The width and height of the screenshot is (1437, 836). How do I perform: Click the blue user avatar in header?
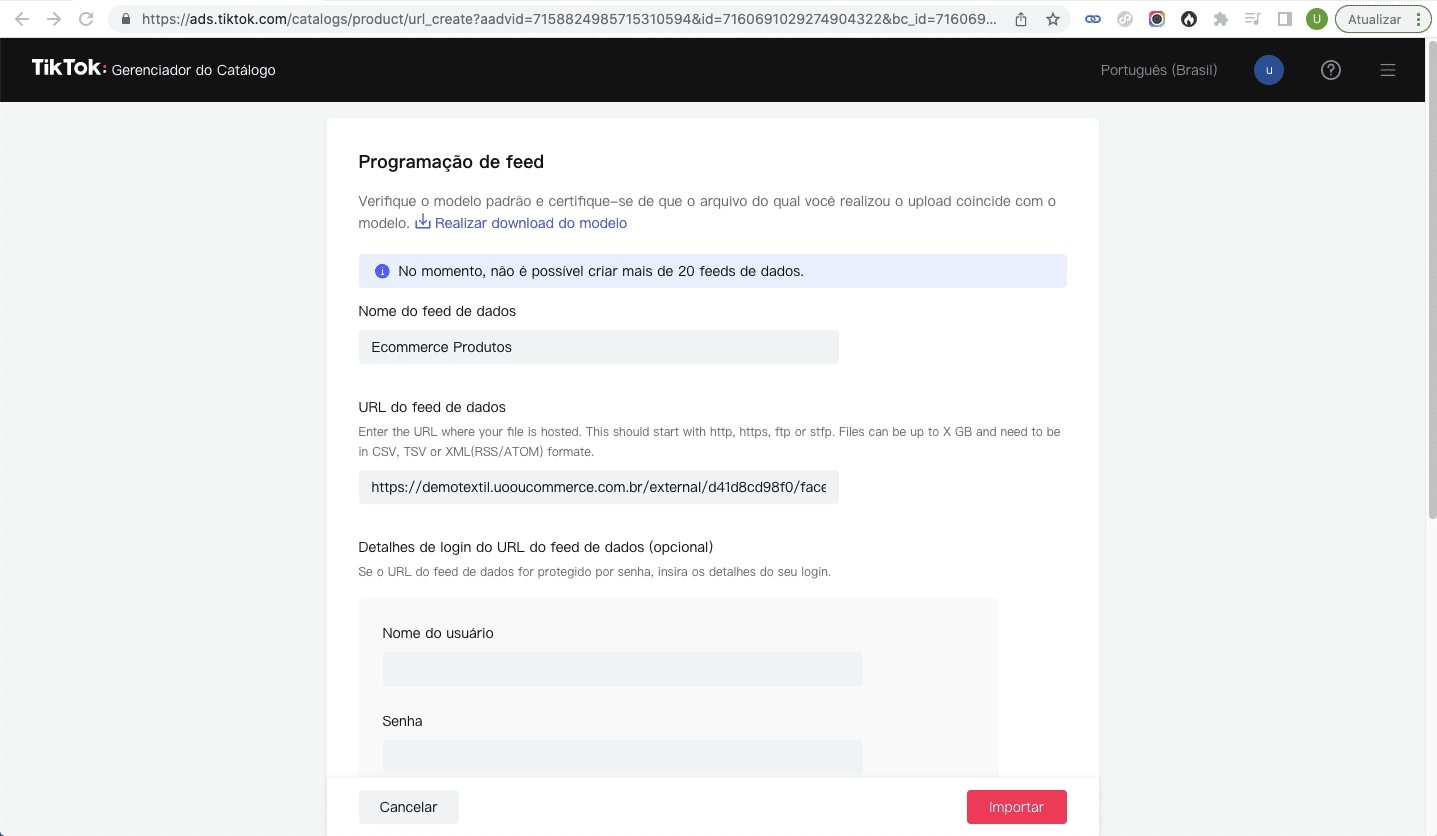click(x=1269, y=70)
